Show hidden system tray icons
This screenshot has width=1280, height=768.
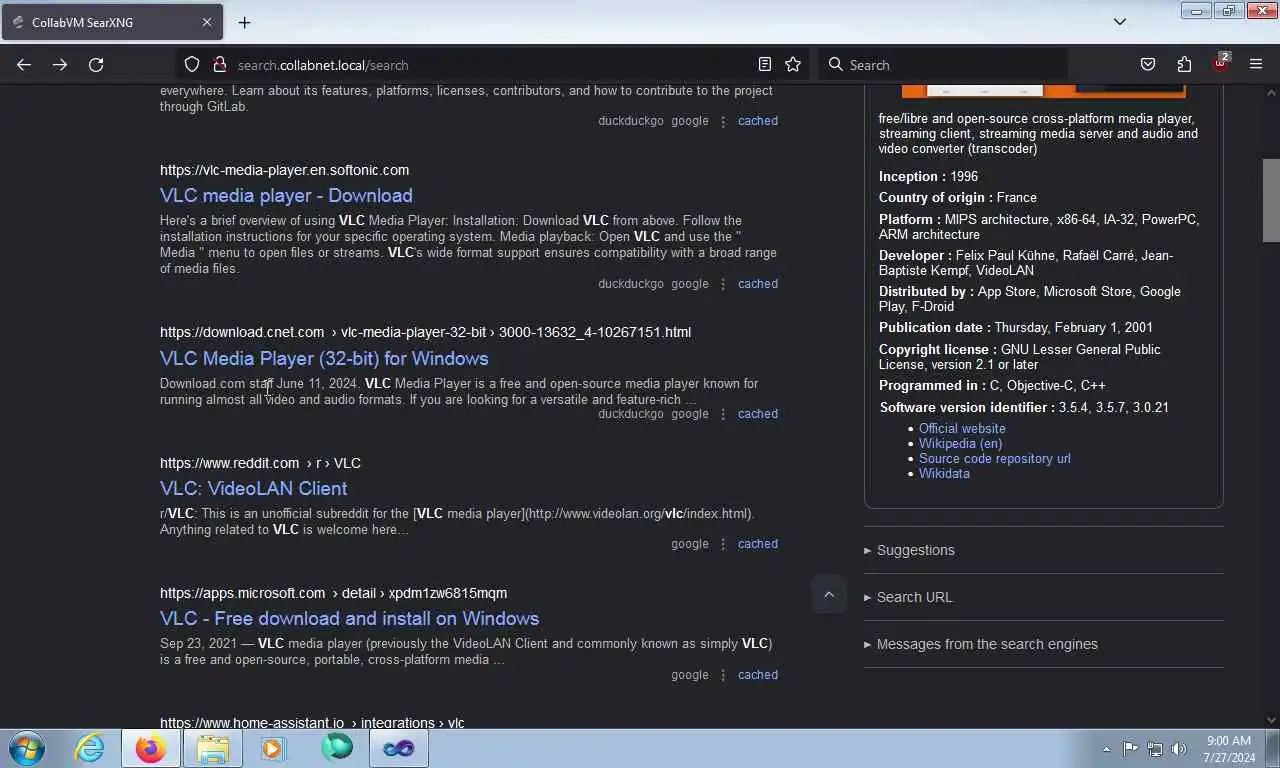click(1106, 749)
